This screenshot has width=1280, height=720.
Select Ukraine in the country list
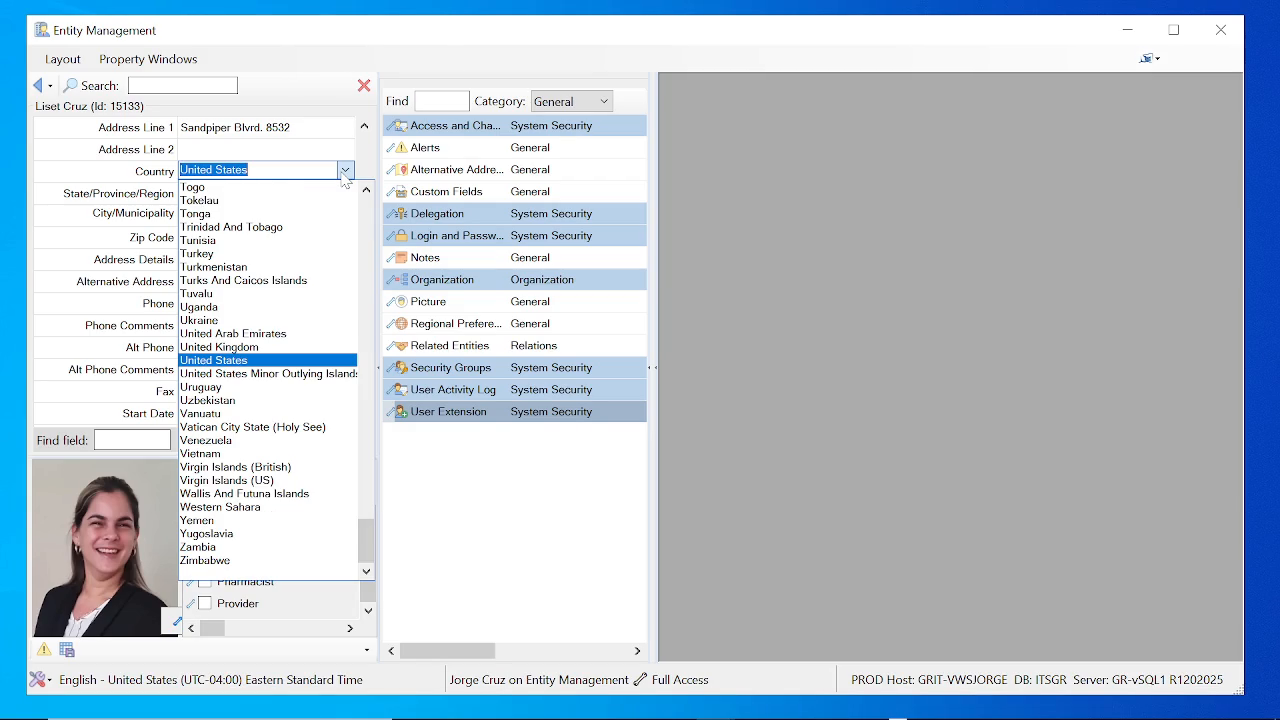[x=199, y=321]
